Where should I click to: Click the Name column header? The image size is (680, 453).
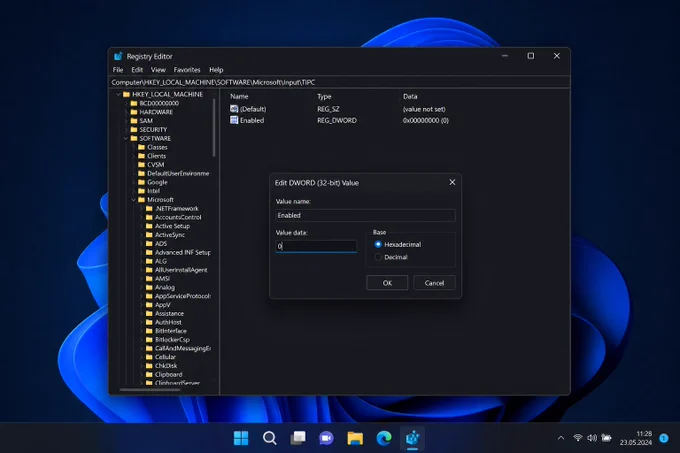[239, 96]
